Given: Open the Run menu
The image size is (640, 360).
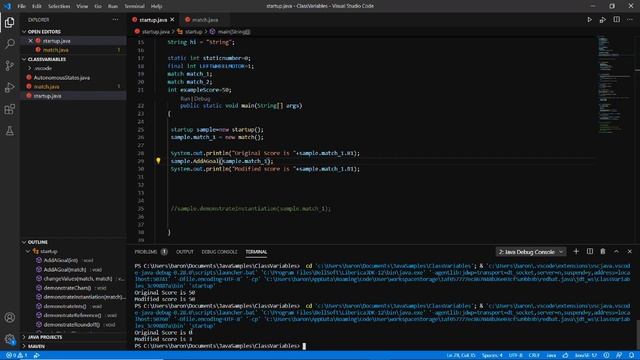Looking at the screenshot, I should (x=113, y=6).
